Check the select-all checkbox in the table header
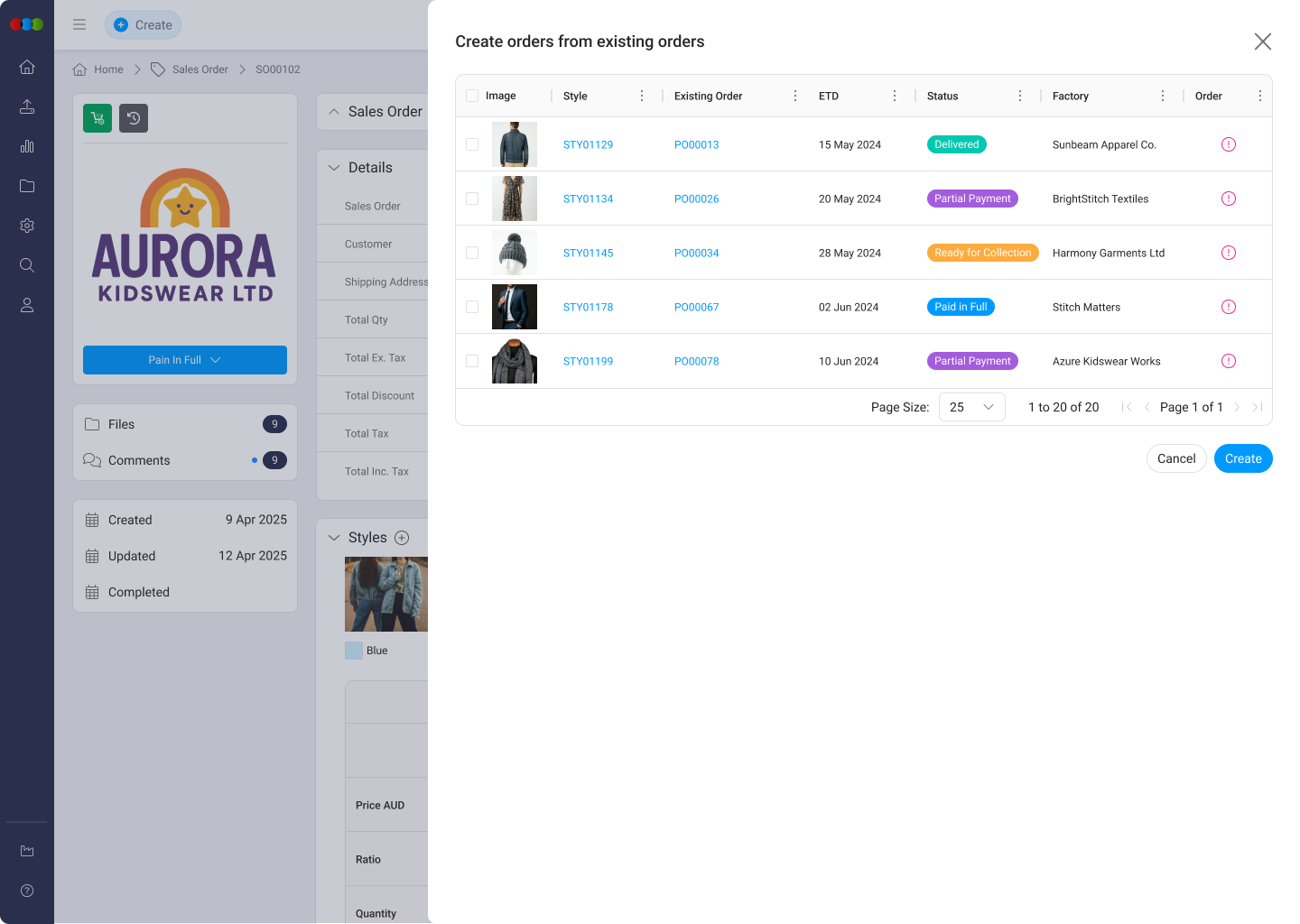This screenshot has width=1300, height=924. click(471, 95)
